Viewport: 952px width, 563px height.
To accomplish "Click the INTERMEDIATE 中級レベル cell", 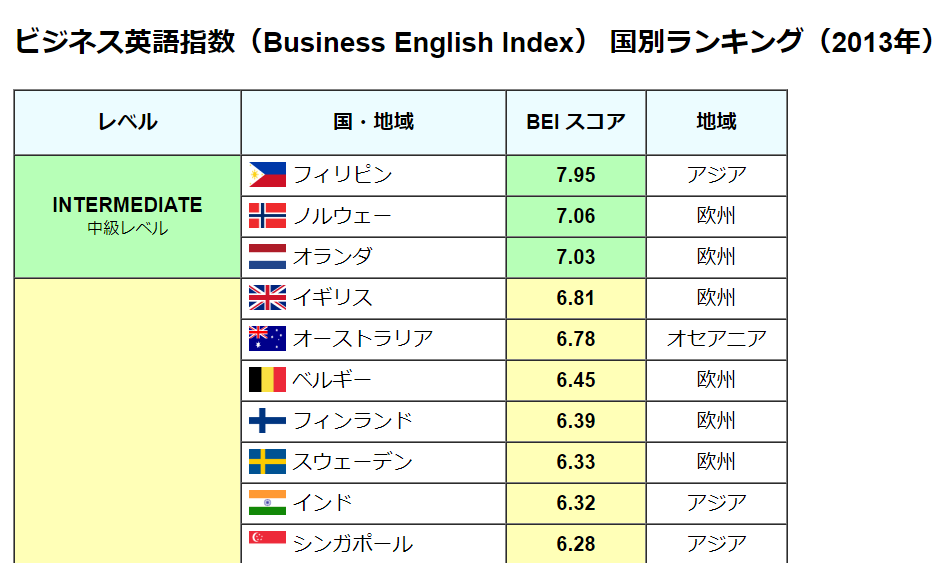I will pos(128,217).
